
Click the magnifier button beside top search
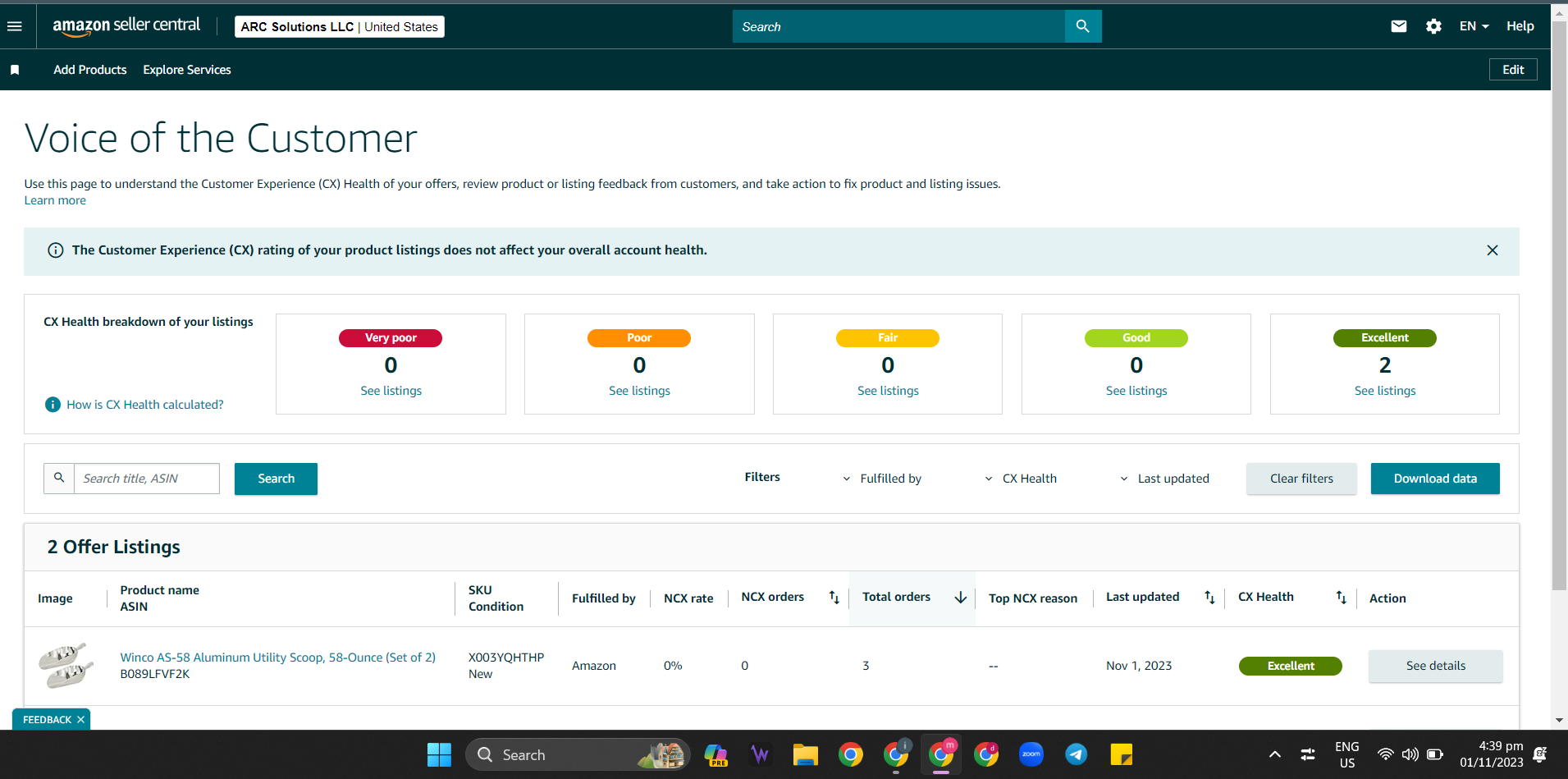[1083, 26]
